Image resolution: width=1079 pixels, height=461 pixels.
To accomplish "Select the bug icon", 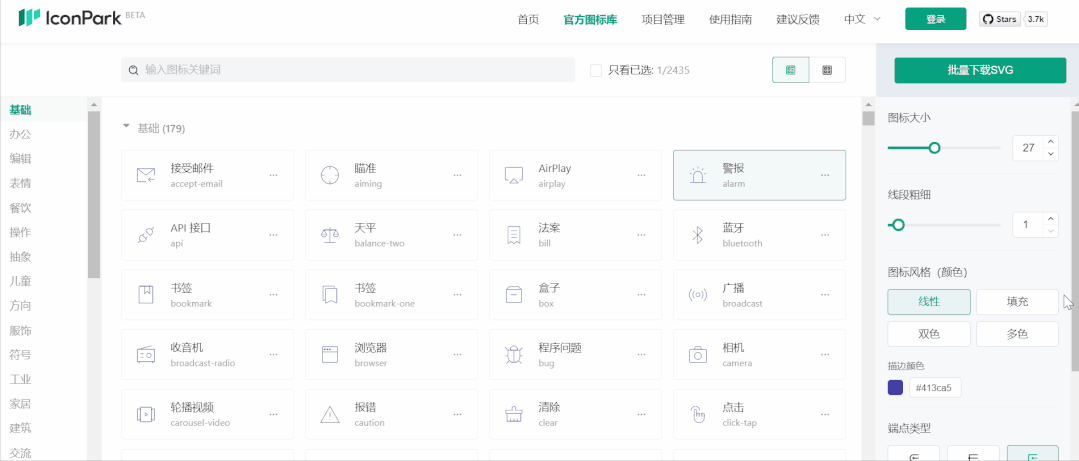I will click(514, 355).
